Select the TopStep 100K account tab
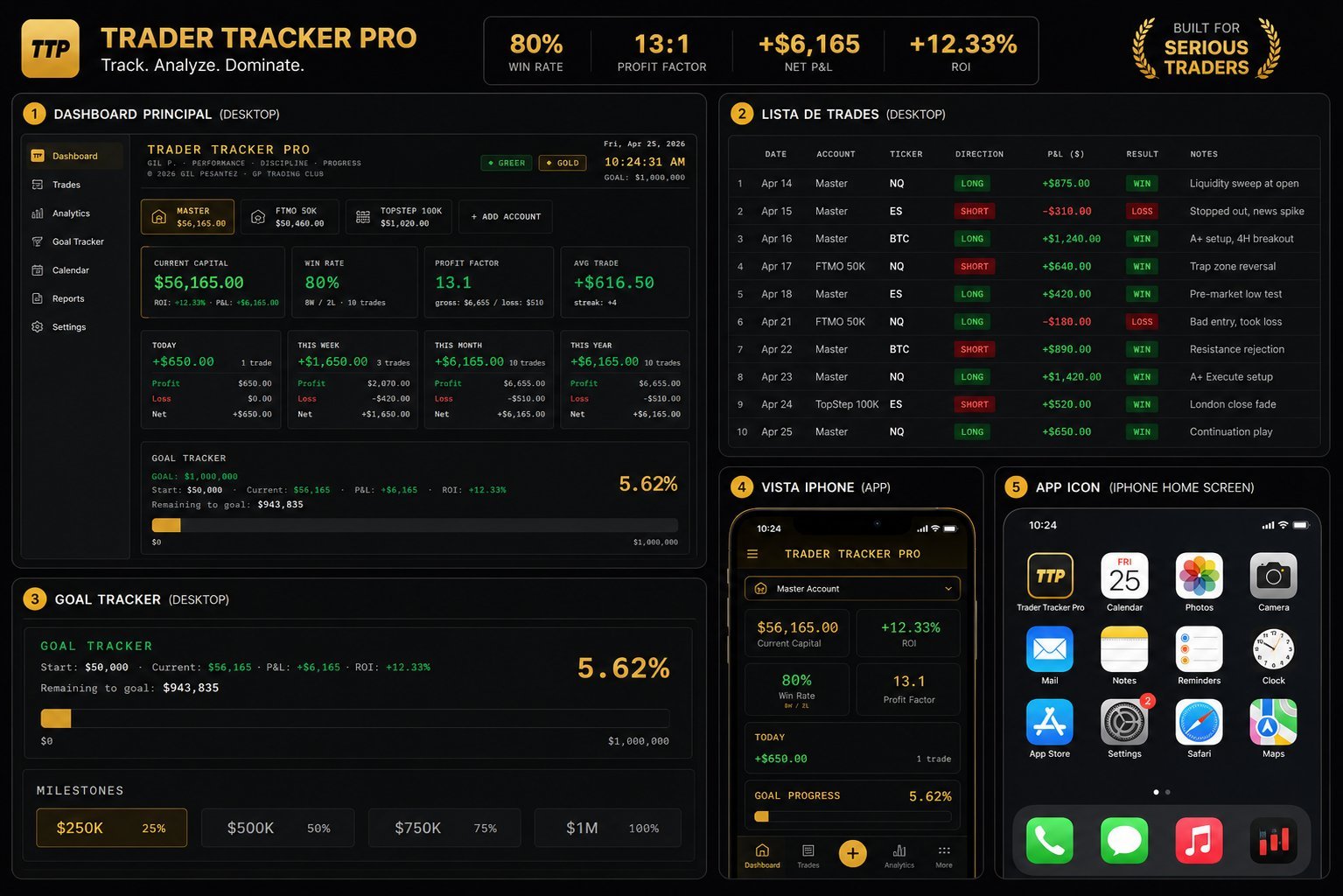Image resolution: width=1343 pixels, height=896 pixels. [x=398, y=217]
